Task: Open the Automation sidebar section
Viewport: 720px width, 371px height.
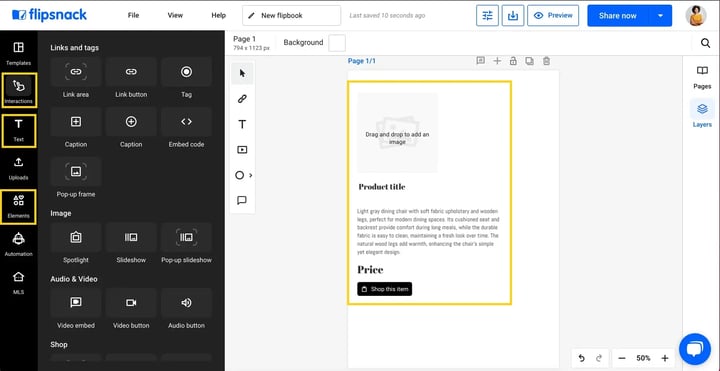Action: click(18, 245)
